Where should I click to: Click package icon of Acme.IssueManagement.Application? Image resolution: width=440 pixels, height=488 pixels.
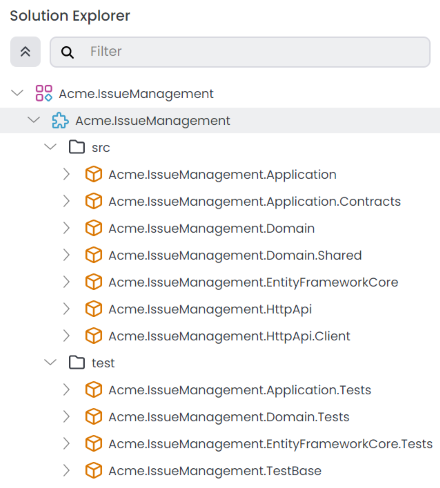(x=94, y=174)
